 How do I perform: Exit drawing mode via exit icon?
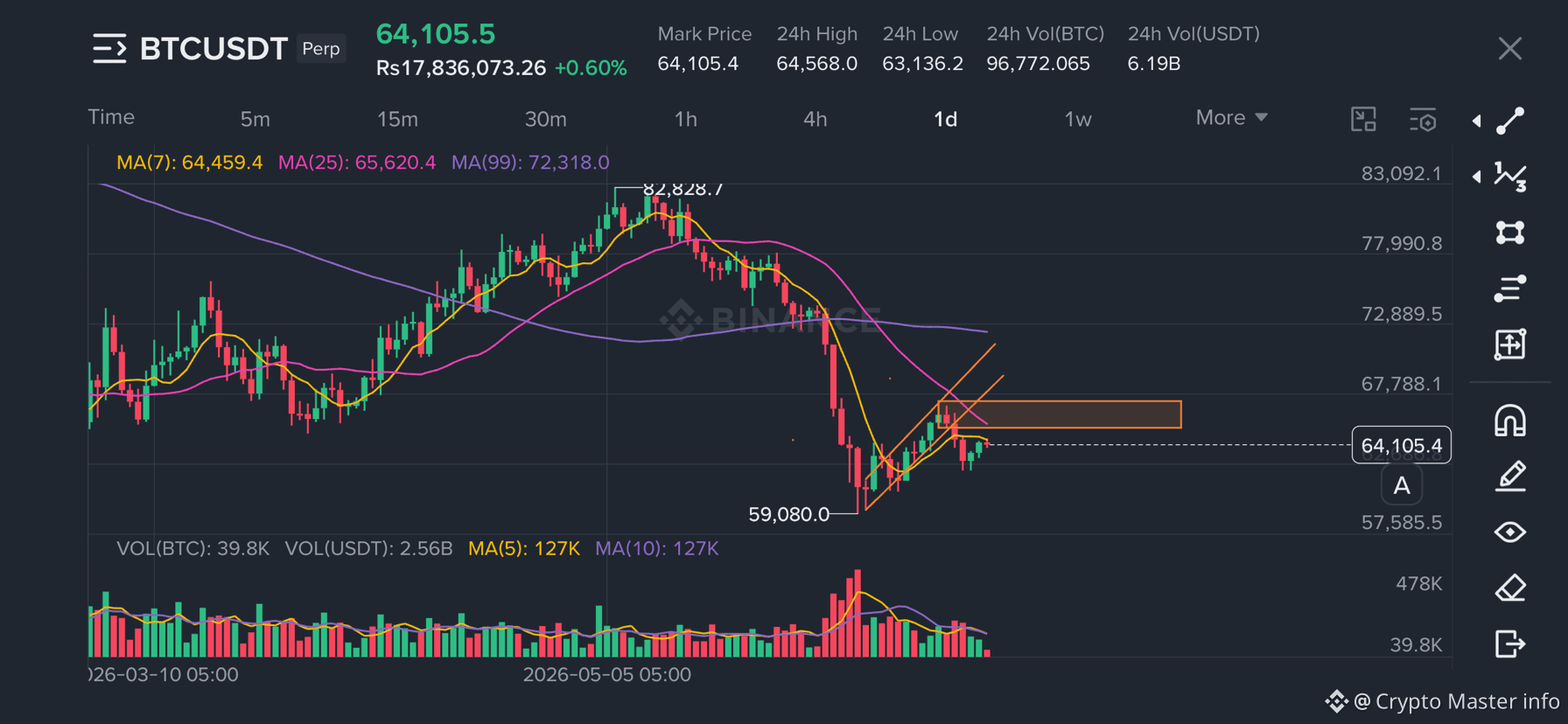pos(1510,644)
